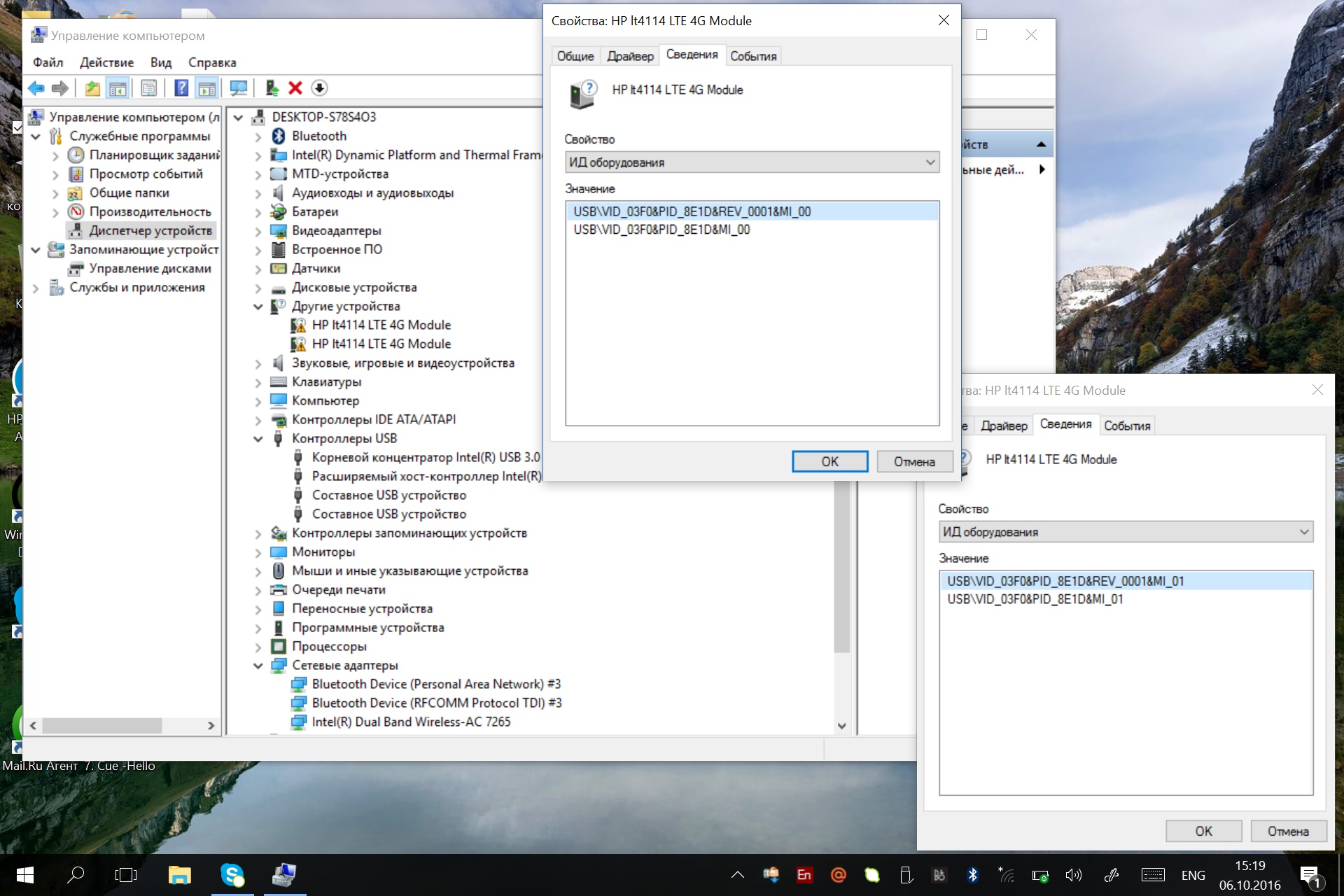The image size is (1344, 896).
Task: Click the red X uninstall device icon
Action: coord(295,88)
